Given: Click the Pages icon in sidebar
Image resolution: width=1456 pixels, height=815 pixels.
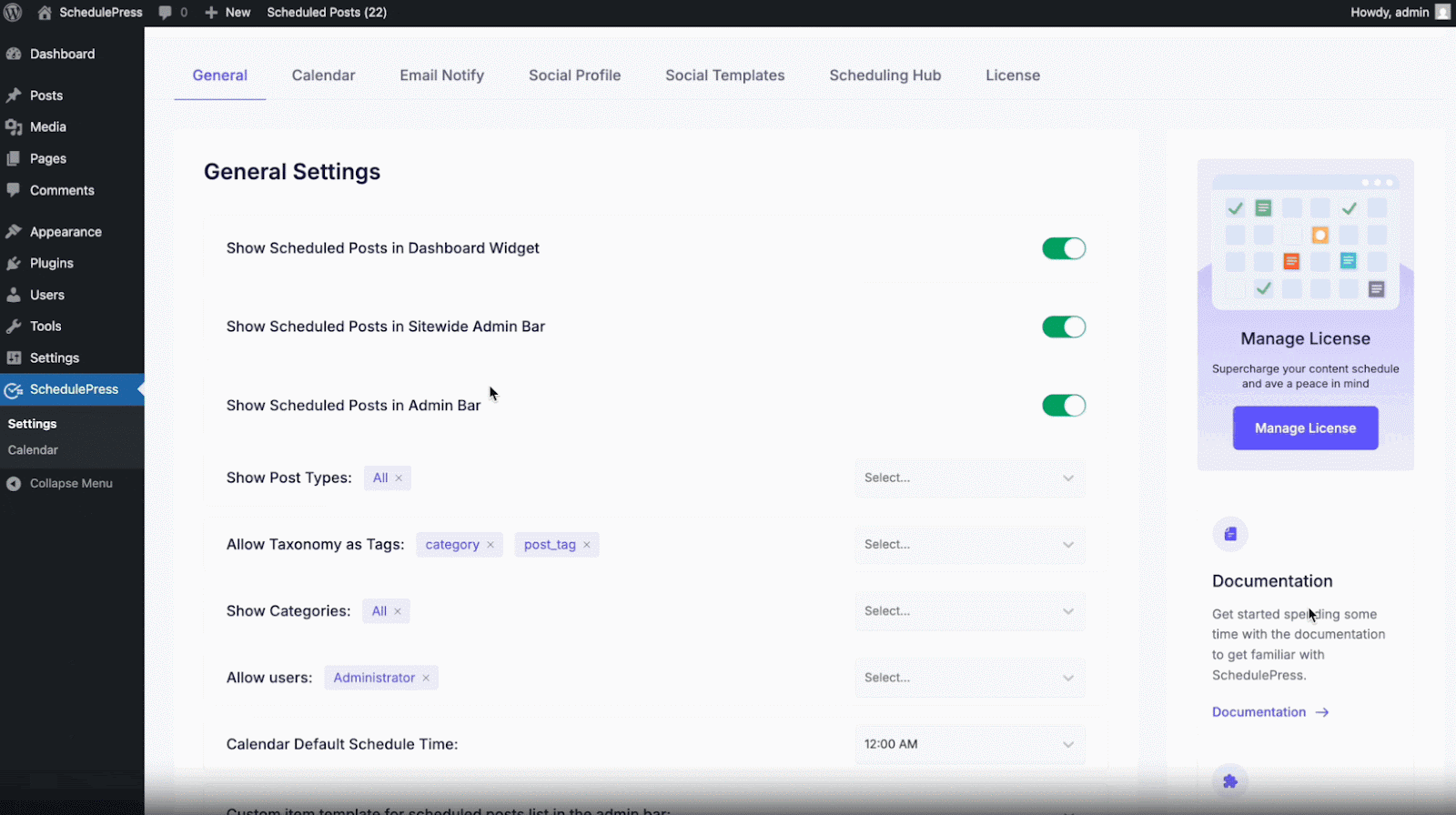Looking at the screenshot, I should tap(14, 158).
